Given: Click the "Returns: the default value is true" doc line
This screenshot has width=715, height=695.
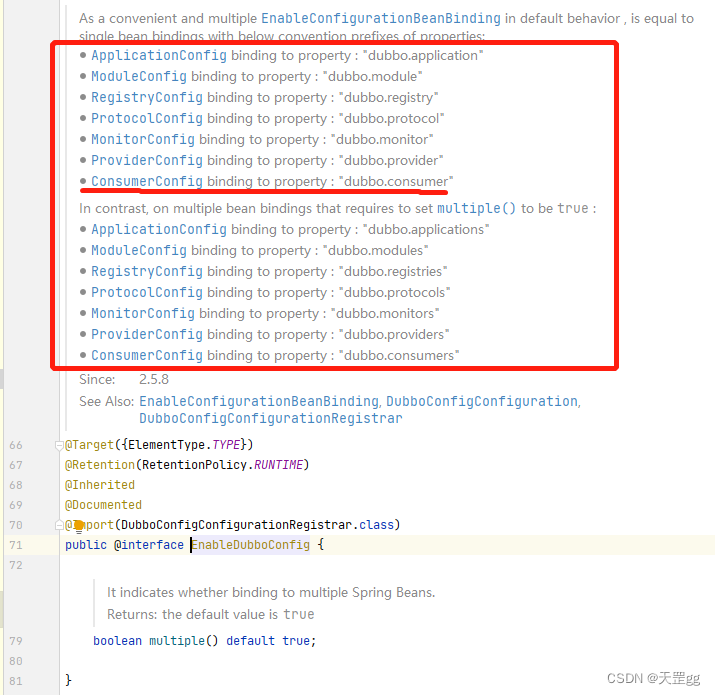Looking at the screenshot, I should [x=211, y=614].
